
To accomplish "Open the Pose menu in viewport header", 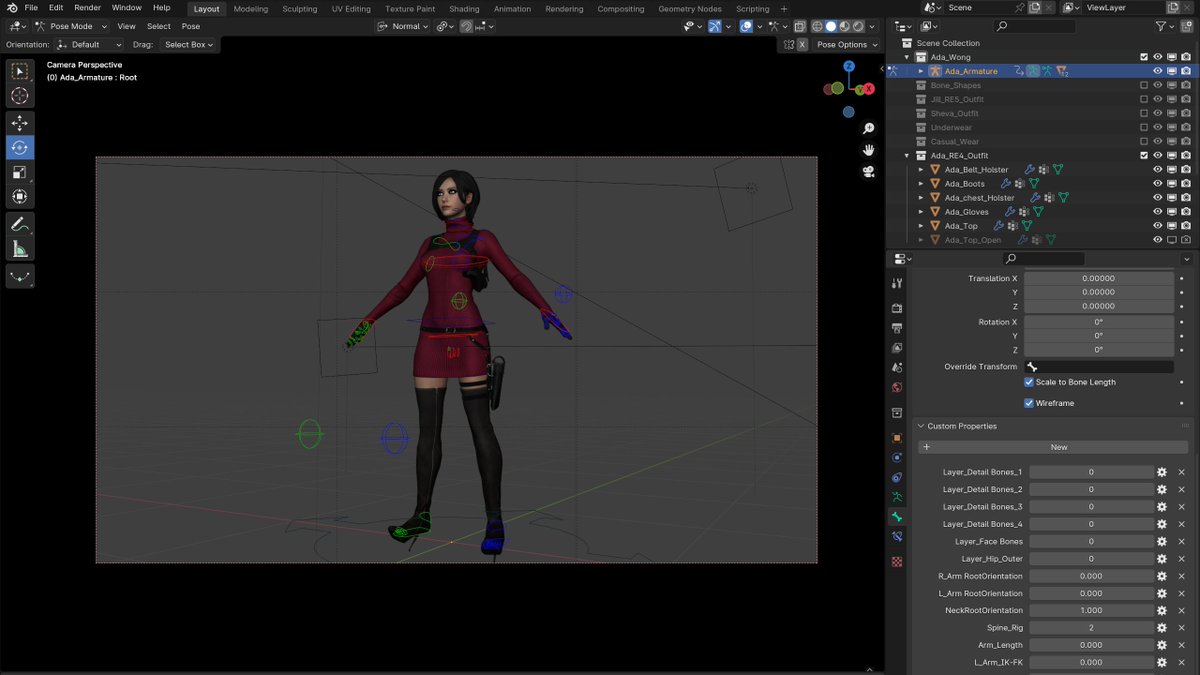I will (190, 26).
